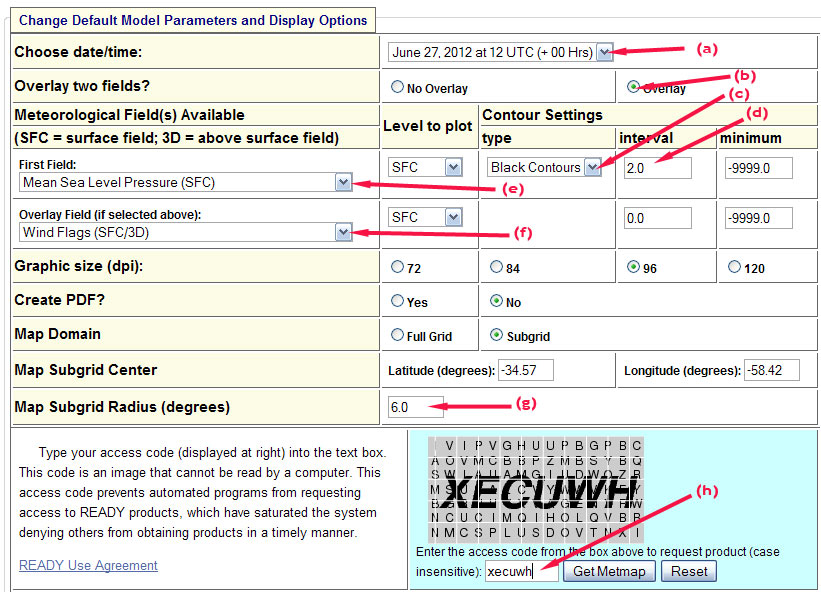Click the "Overlay two fields?" label
Screen dimensions: 821x592
pos(82,86)
